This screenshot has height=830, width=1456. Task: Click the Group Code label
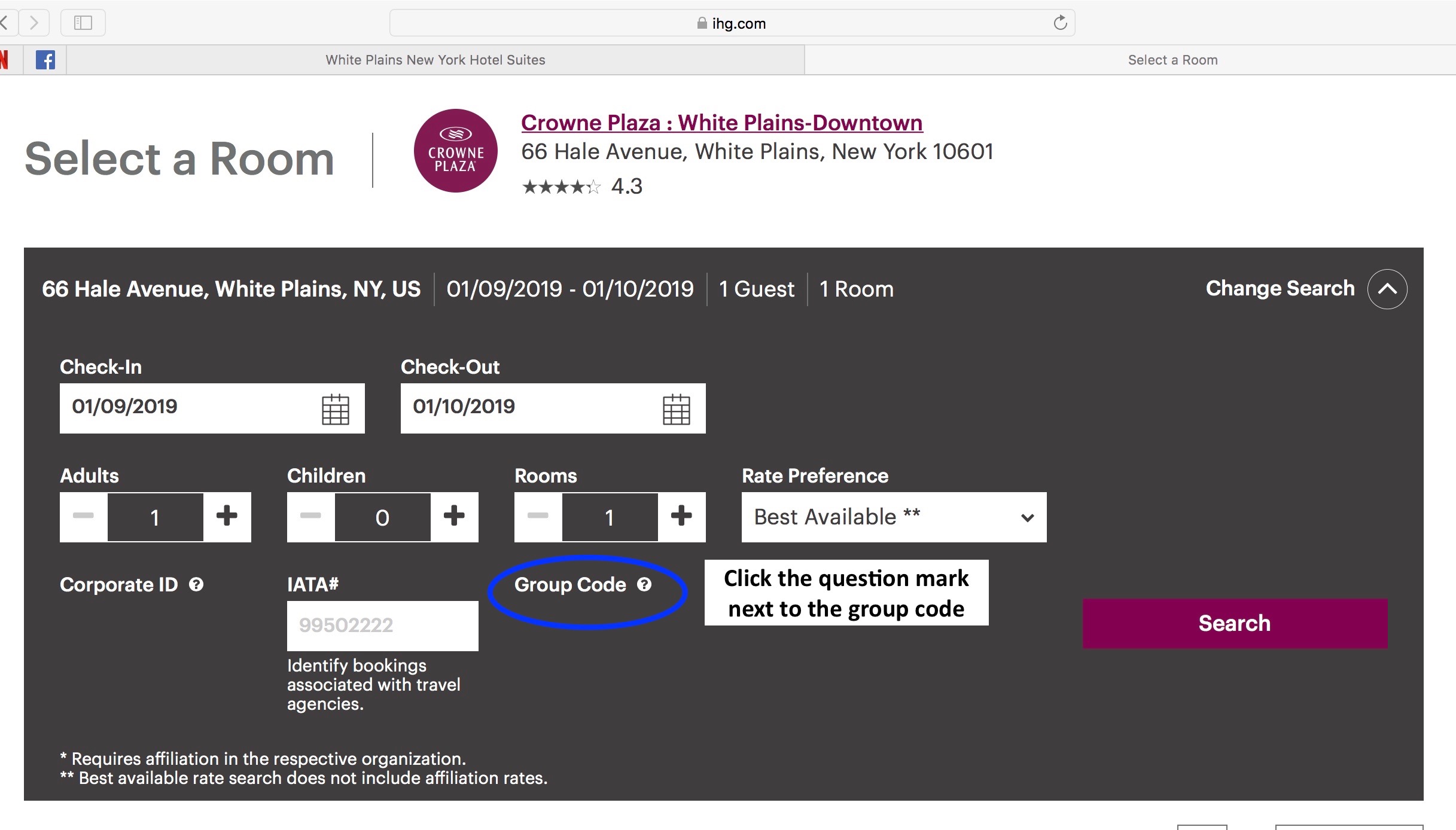570,584
